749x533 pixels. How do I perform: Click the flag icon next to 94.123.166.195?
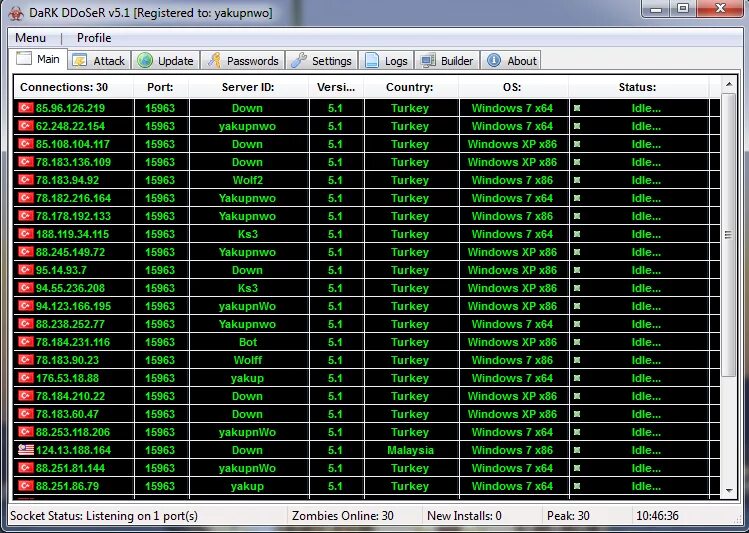pos(26,306)
